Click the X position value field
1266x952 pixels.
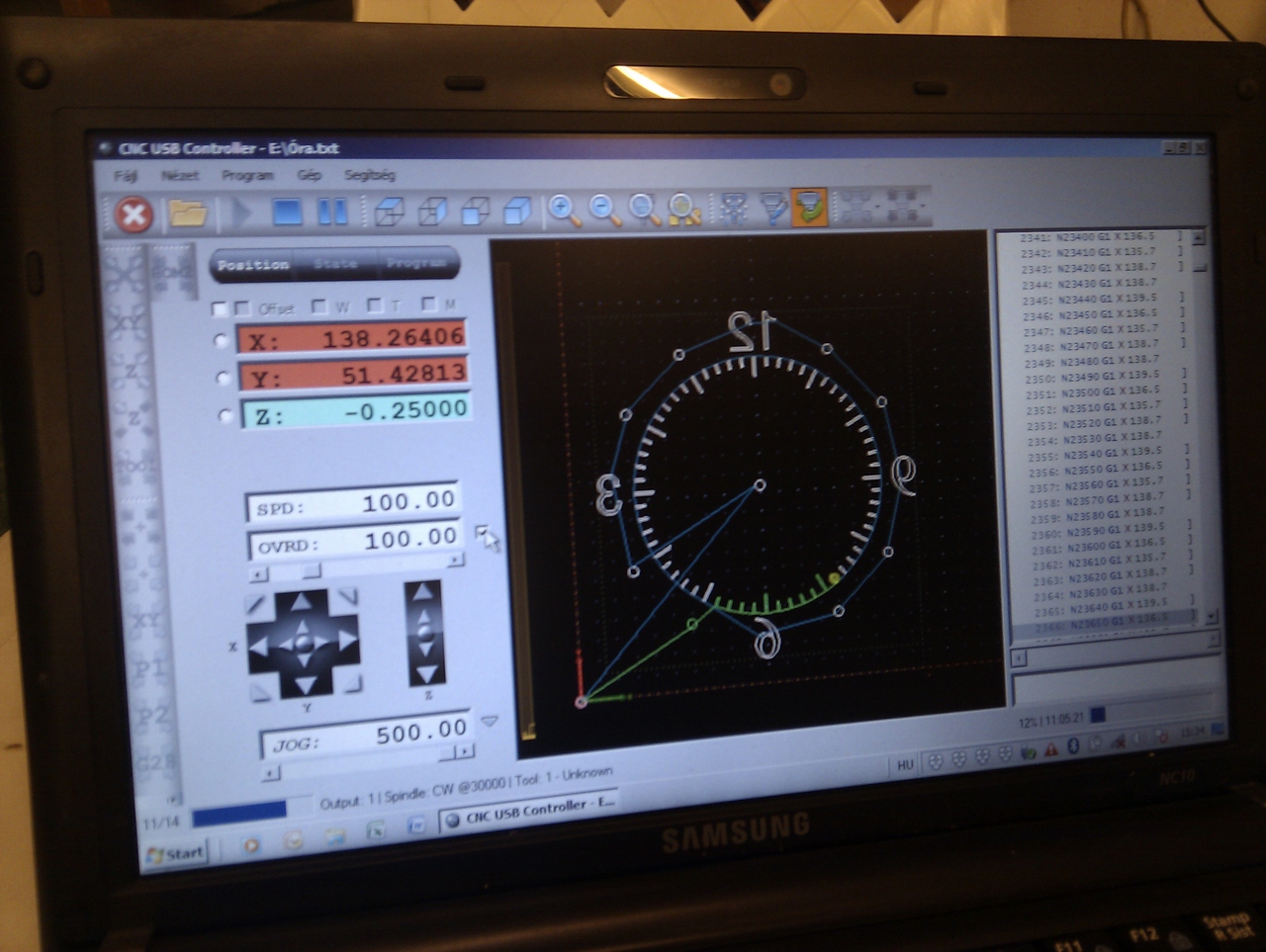[351, 338]
